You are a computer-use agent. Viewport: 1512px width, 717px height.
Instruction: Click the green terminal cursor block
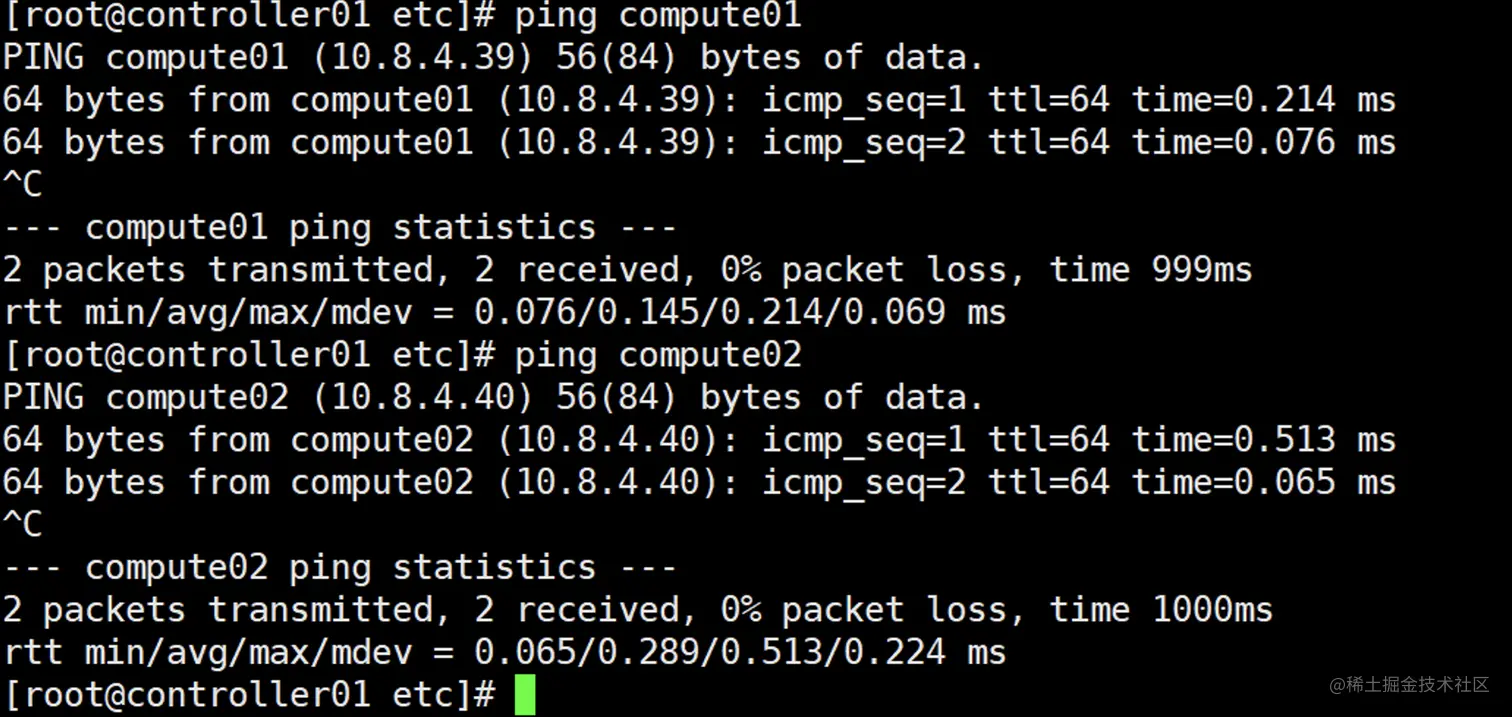(x=525, y=695)
